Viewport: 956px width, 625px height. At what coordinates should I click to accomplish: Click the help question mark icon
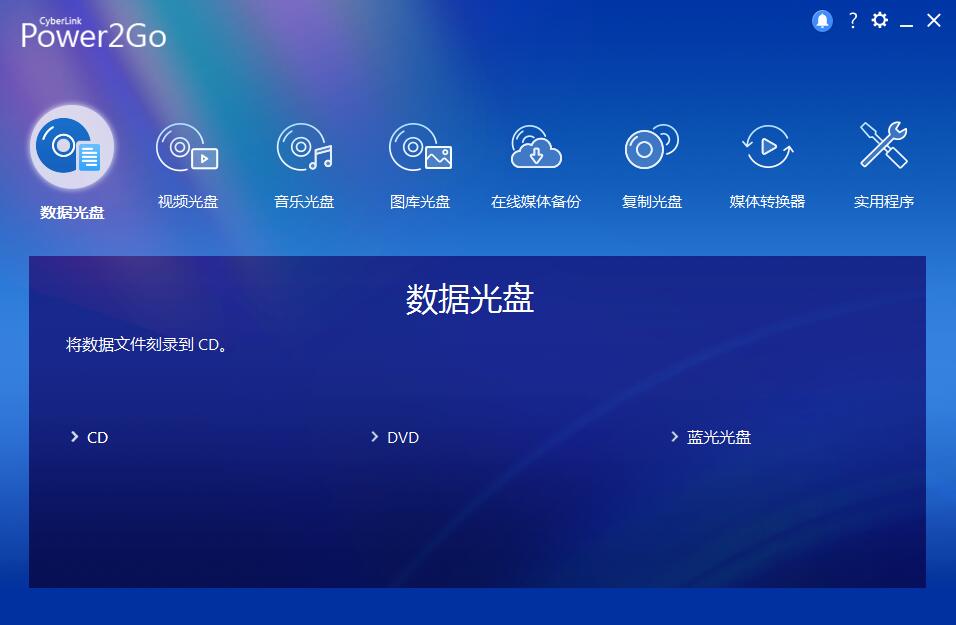tap(852, 20)
